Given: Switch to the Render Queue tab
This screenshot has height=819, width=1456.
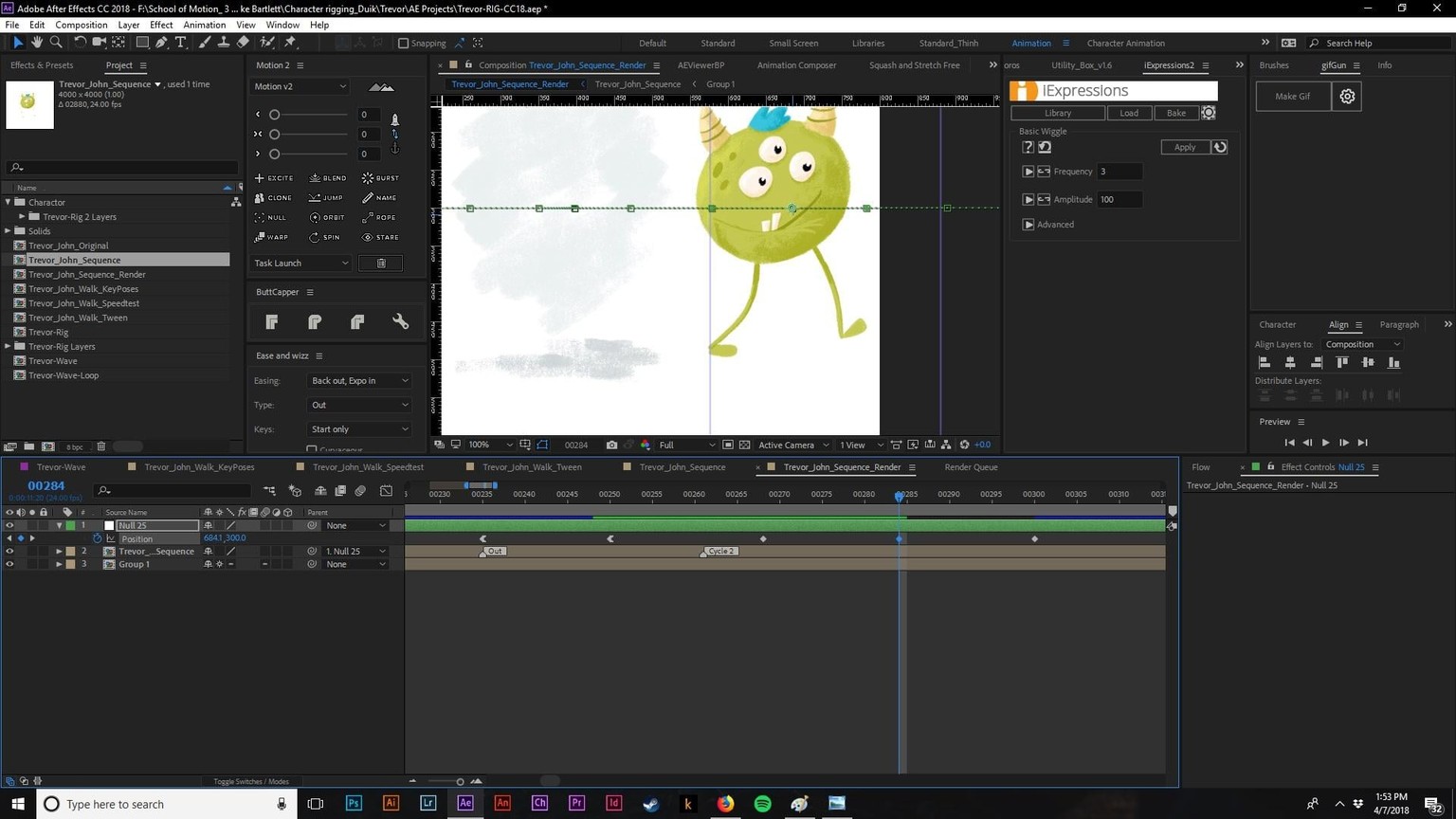Looking at the screenshot, I should [971, 466].
